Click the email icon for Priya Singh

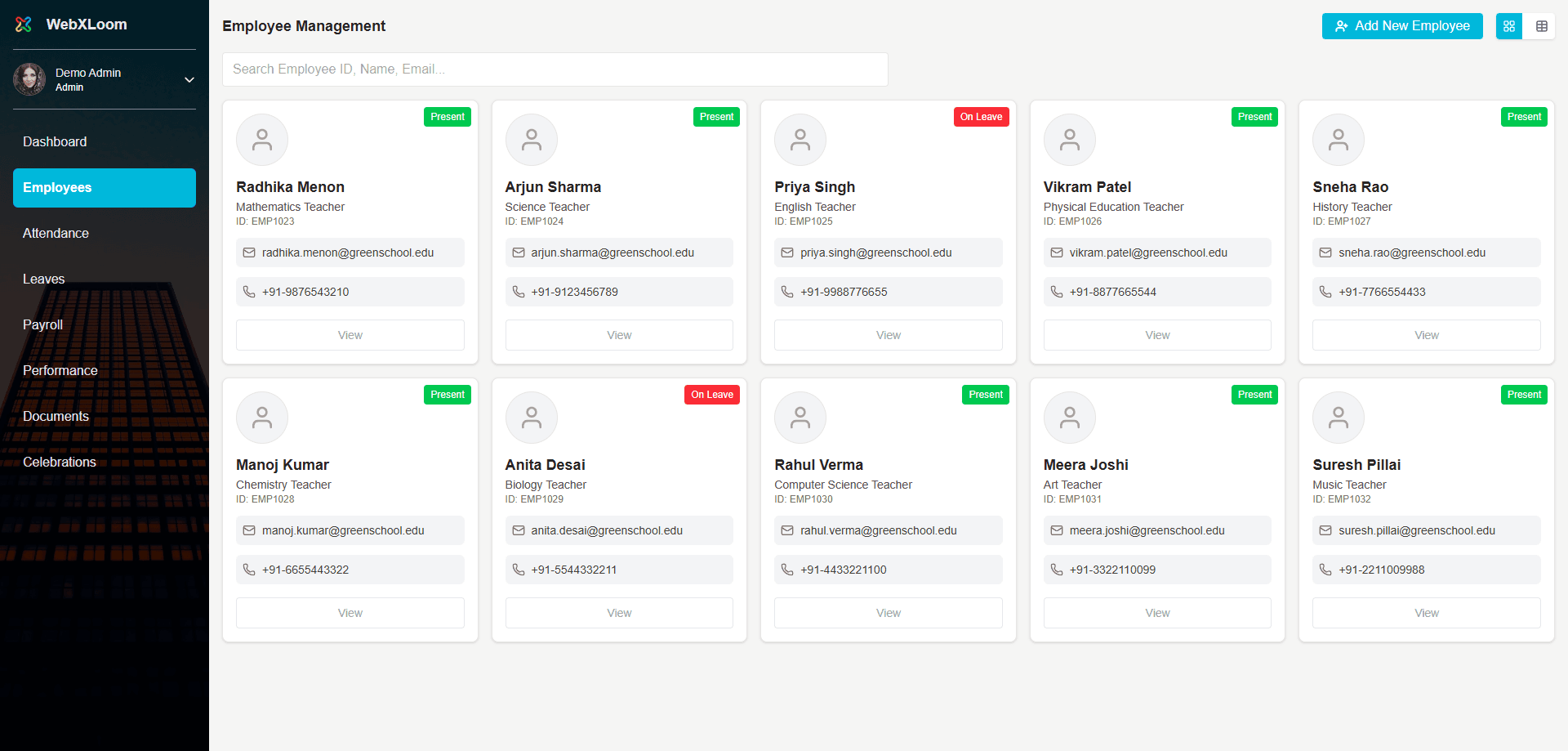pos(787,253)
